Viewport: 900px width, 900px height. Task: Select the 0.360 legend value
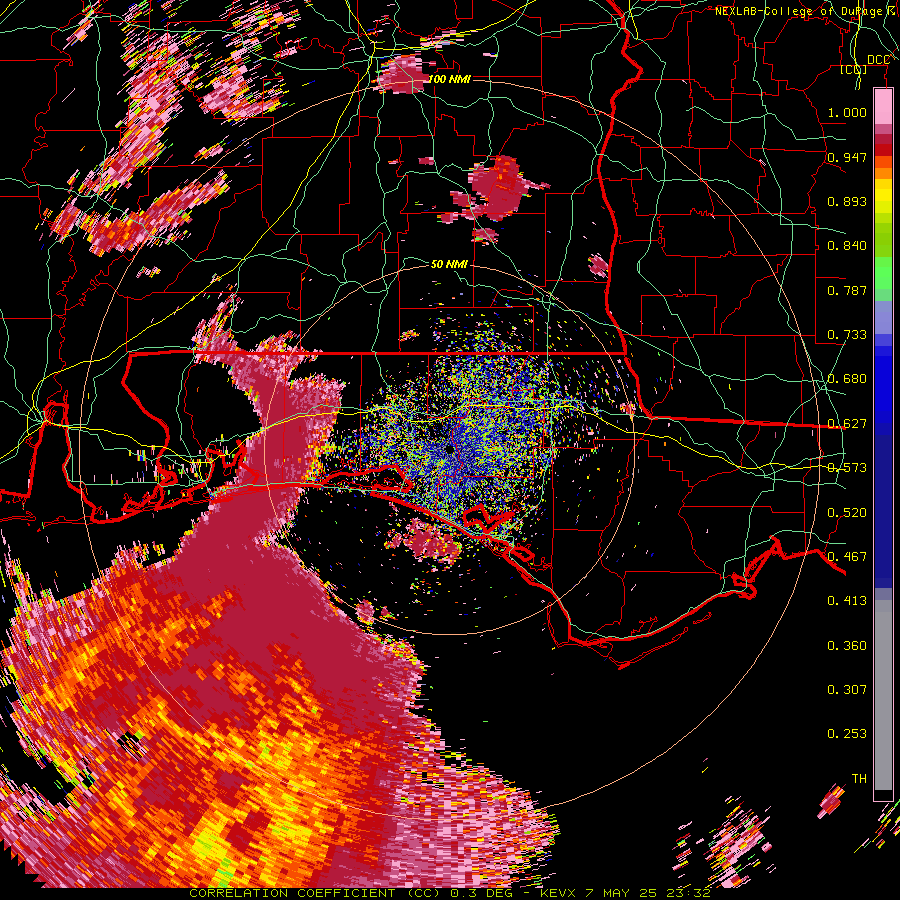pyautogui.click(x=847, y=646)
